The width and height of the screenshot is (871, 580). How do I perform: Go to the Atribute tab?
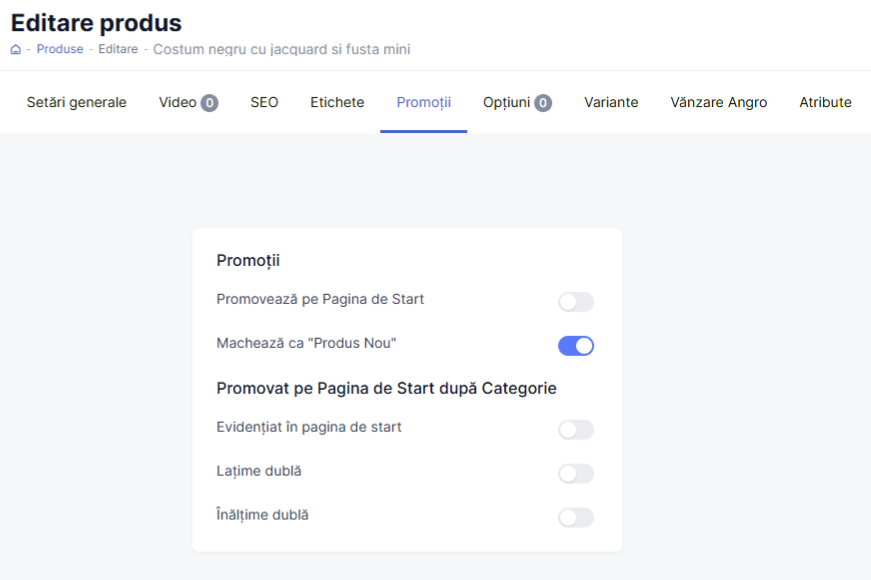[x=825, y=102]
